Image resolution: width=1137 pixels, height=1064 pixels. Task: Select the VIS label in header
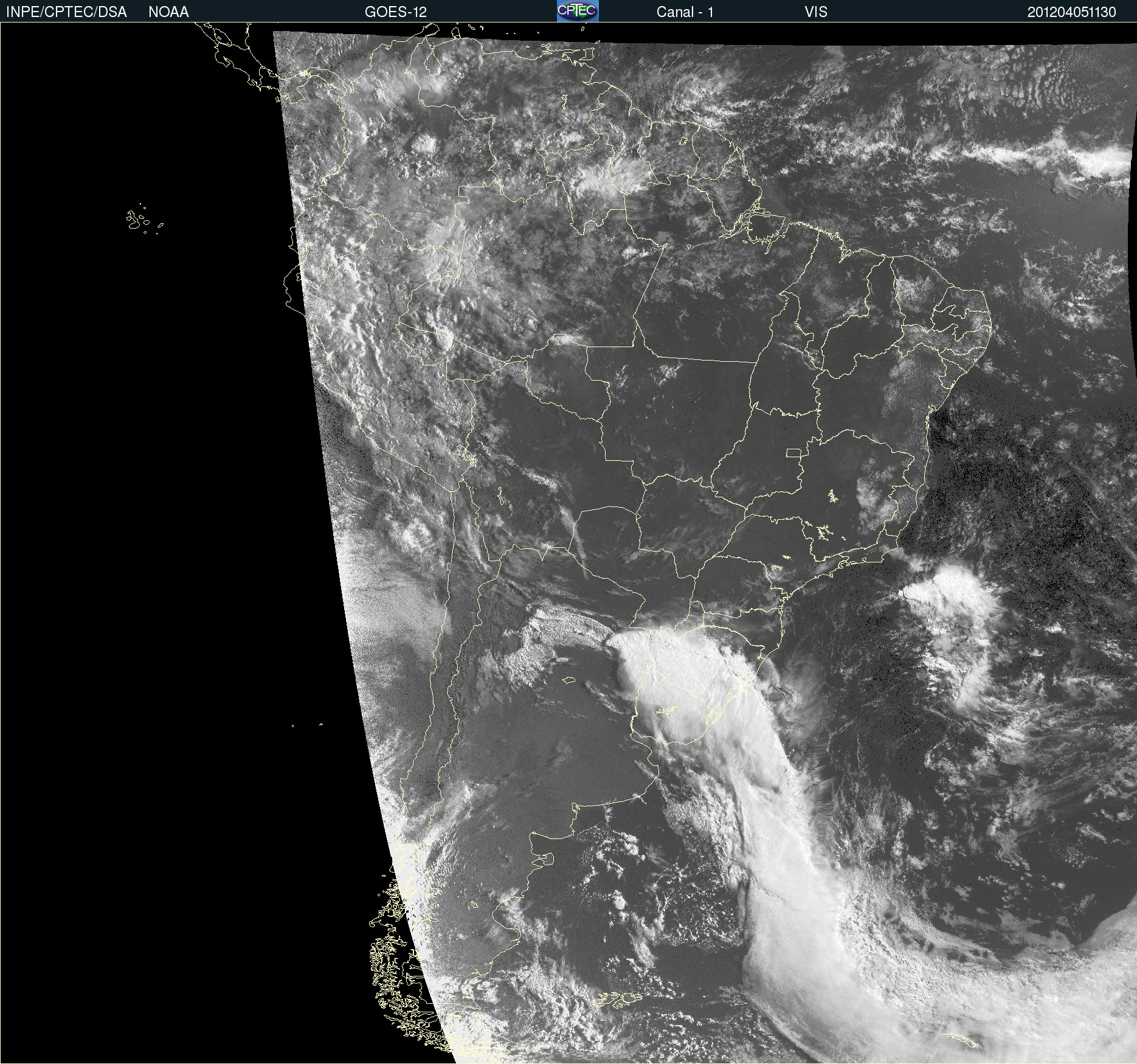816,12
